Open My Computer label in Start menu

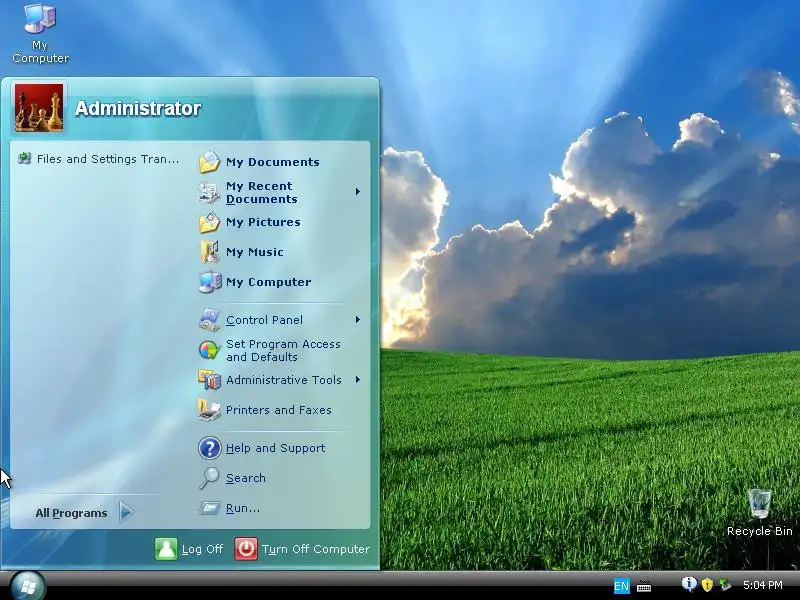pyautogui.click(x=268, y=282)
